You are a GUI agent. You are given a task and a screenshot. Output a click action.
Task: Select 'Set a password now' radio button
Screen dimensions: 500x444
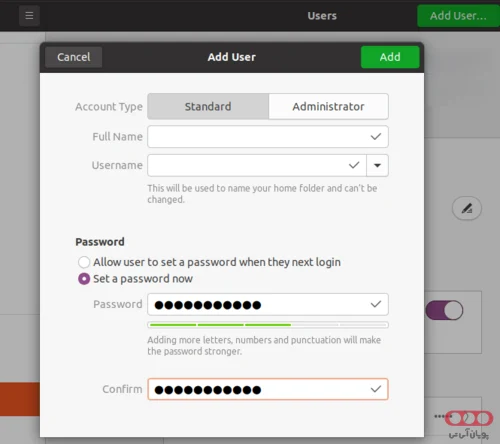tap(84, 279)
